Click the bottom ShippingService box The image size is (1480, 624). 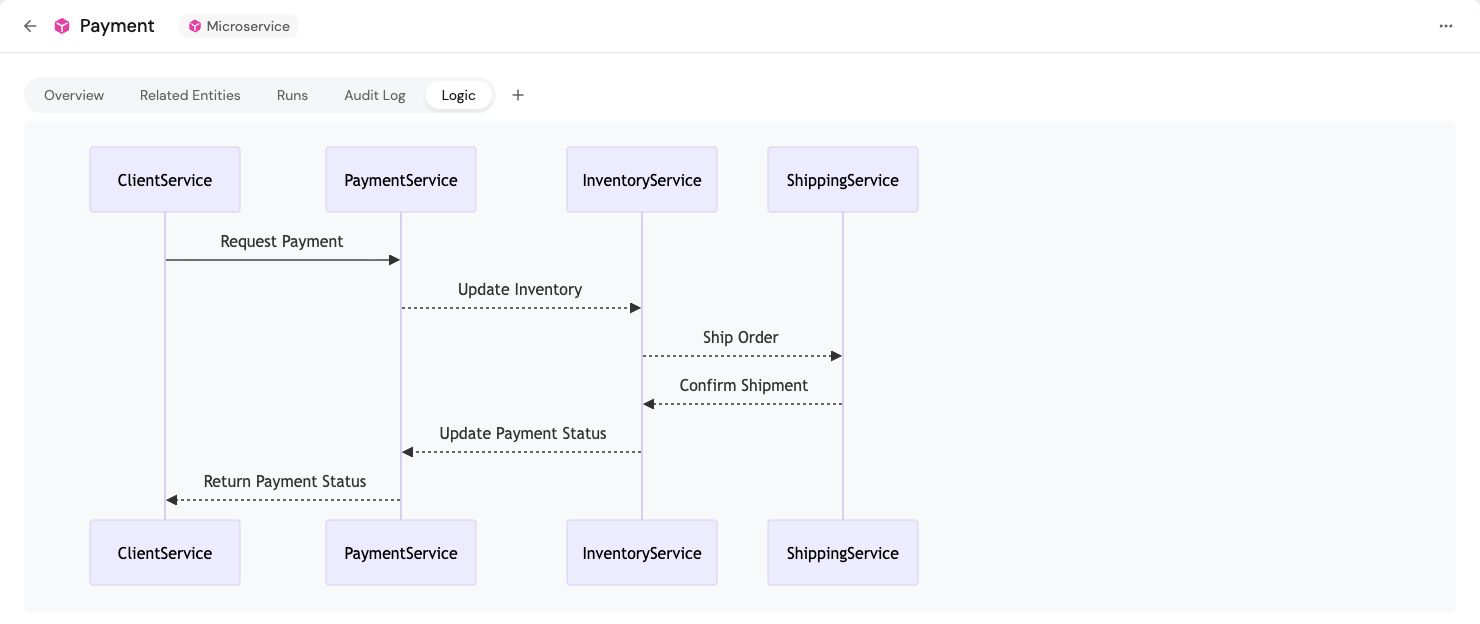point(843,553)
